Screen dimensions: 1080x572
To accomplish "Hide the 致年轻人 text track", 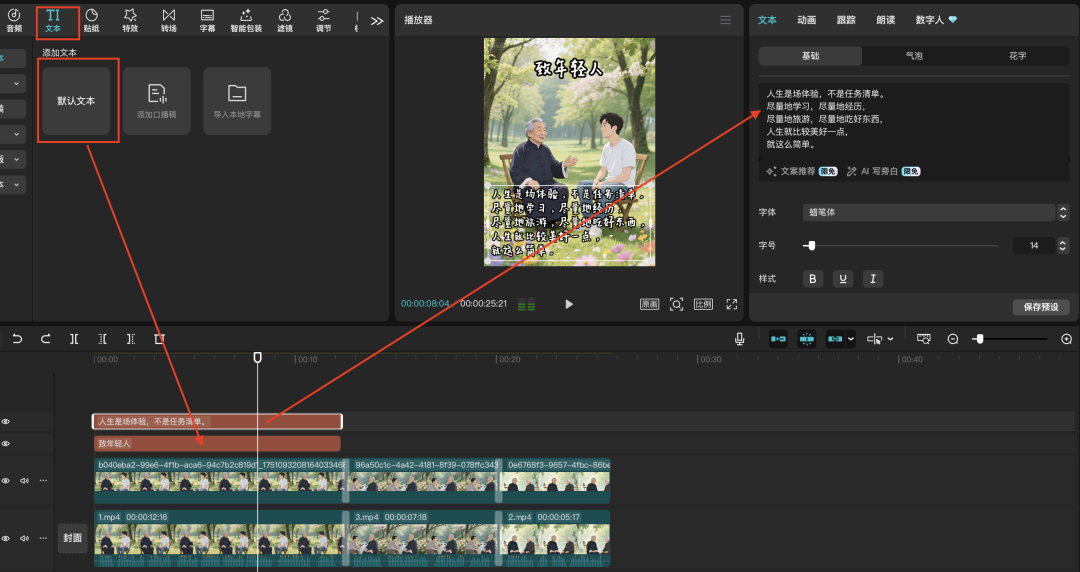I will [x=6, y=443].
